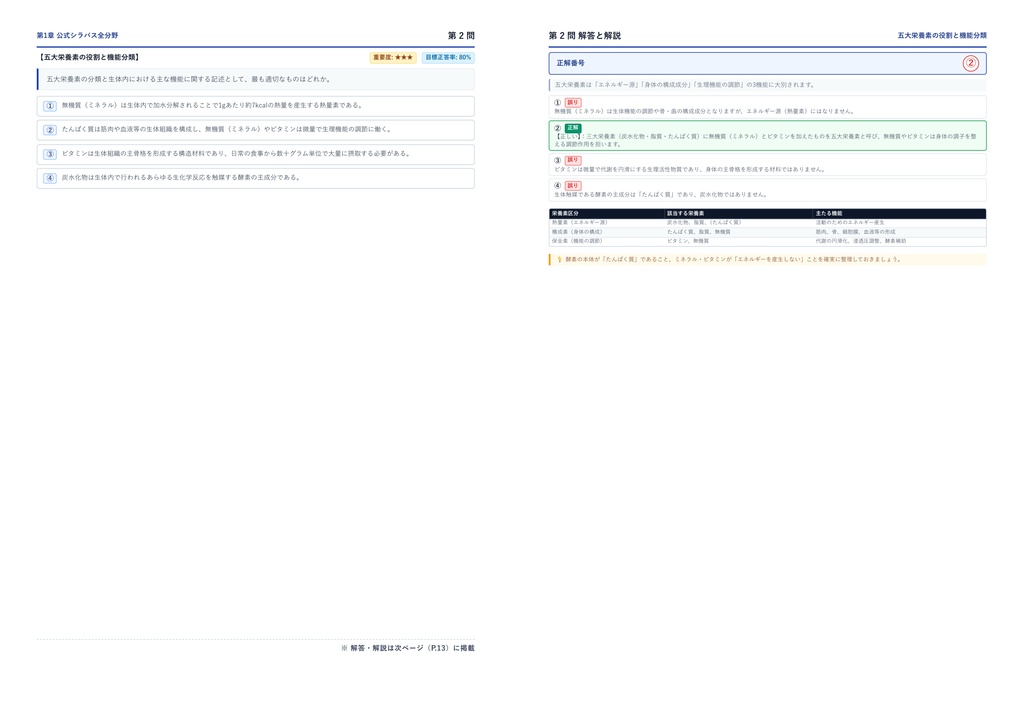The image size is (1024, 724).
Task: Click the footer note 解答・解説は次ページ（P.13）に掲載
Action: click(408, 648)
